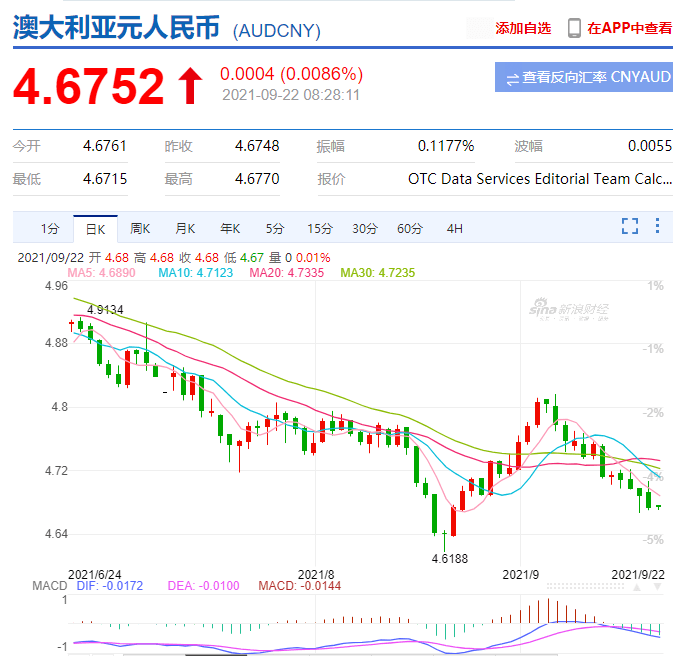Viewport: 675px width, 656px height.
Task: Click the MA30: 4.7235 legend label
Action: pos(378,272)
